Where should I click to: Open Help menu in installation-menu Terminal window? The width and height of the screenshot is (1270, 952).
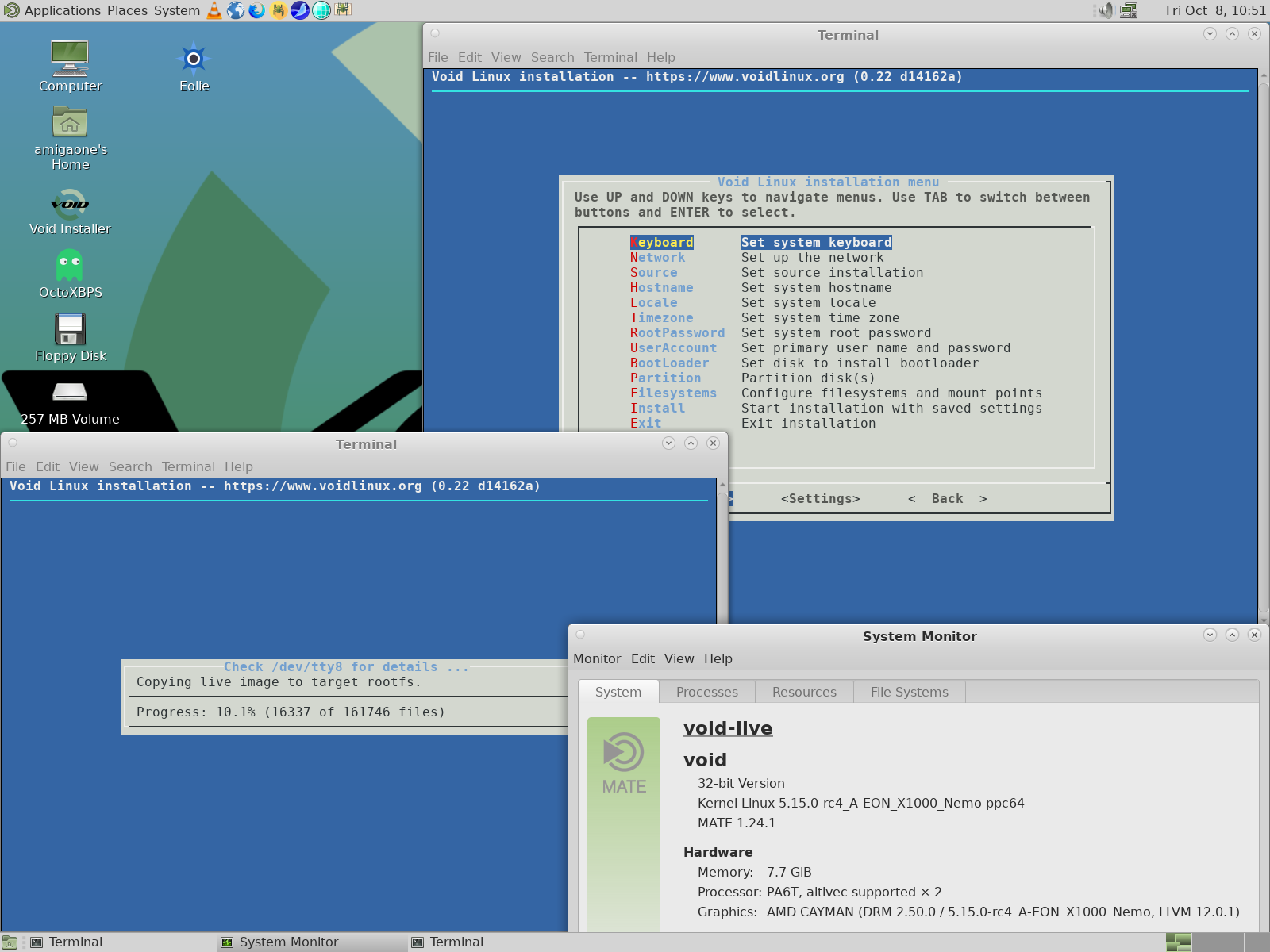pos(661,57)
